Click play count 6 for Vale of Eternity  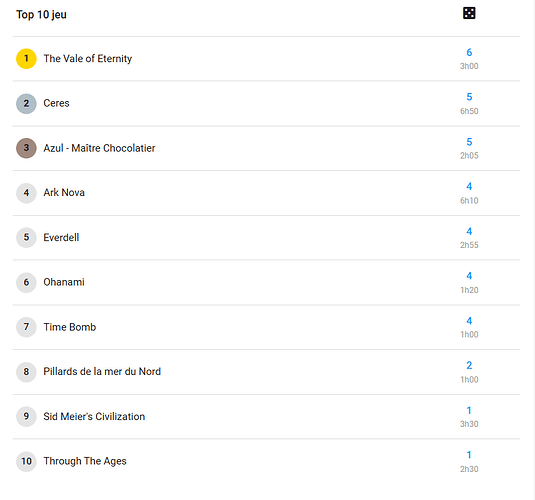[469, 52]
